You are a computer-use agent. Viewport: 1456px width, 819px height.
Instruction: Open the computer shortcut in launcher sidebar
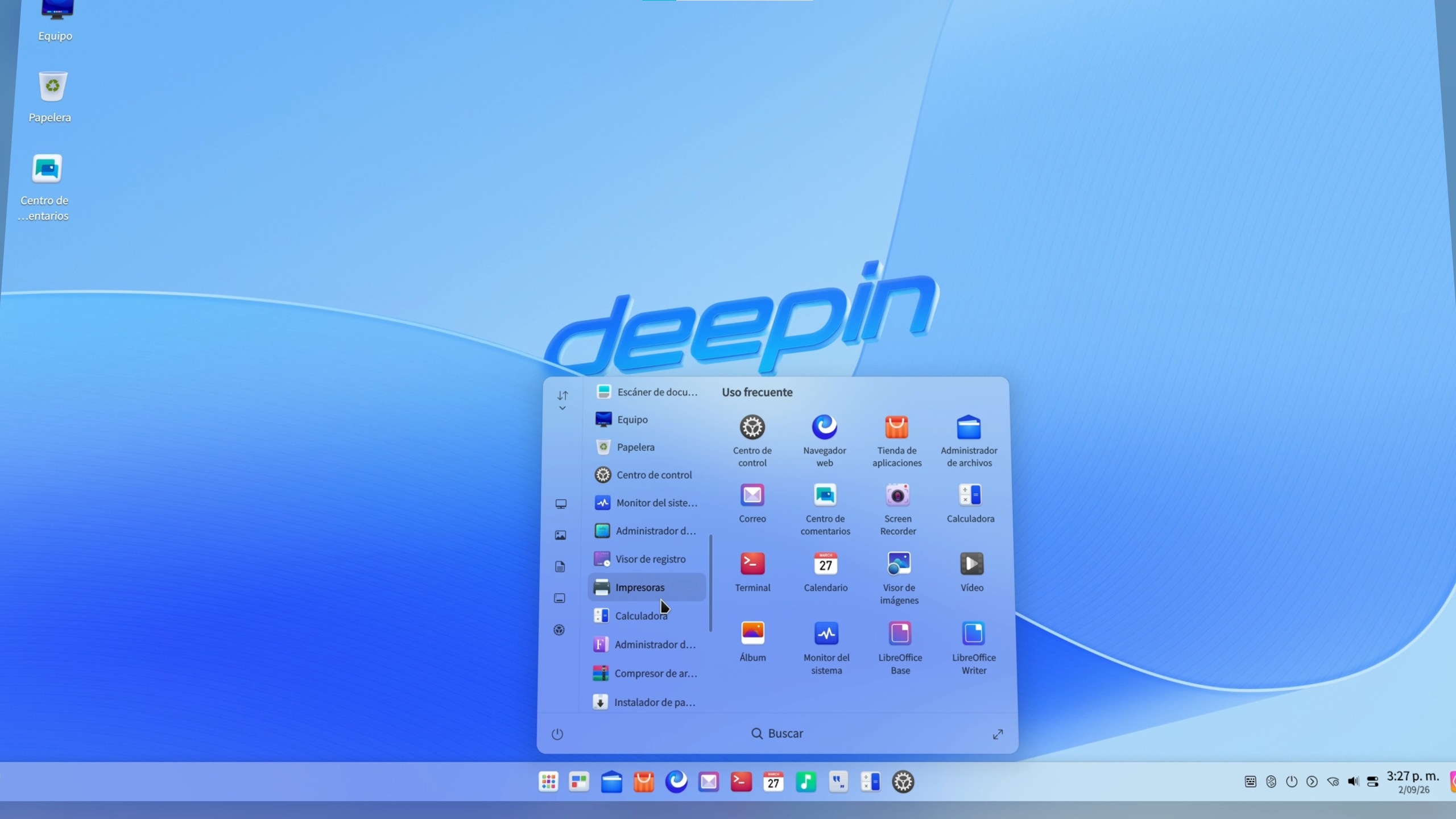561,504
